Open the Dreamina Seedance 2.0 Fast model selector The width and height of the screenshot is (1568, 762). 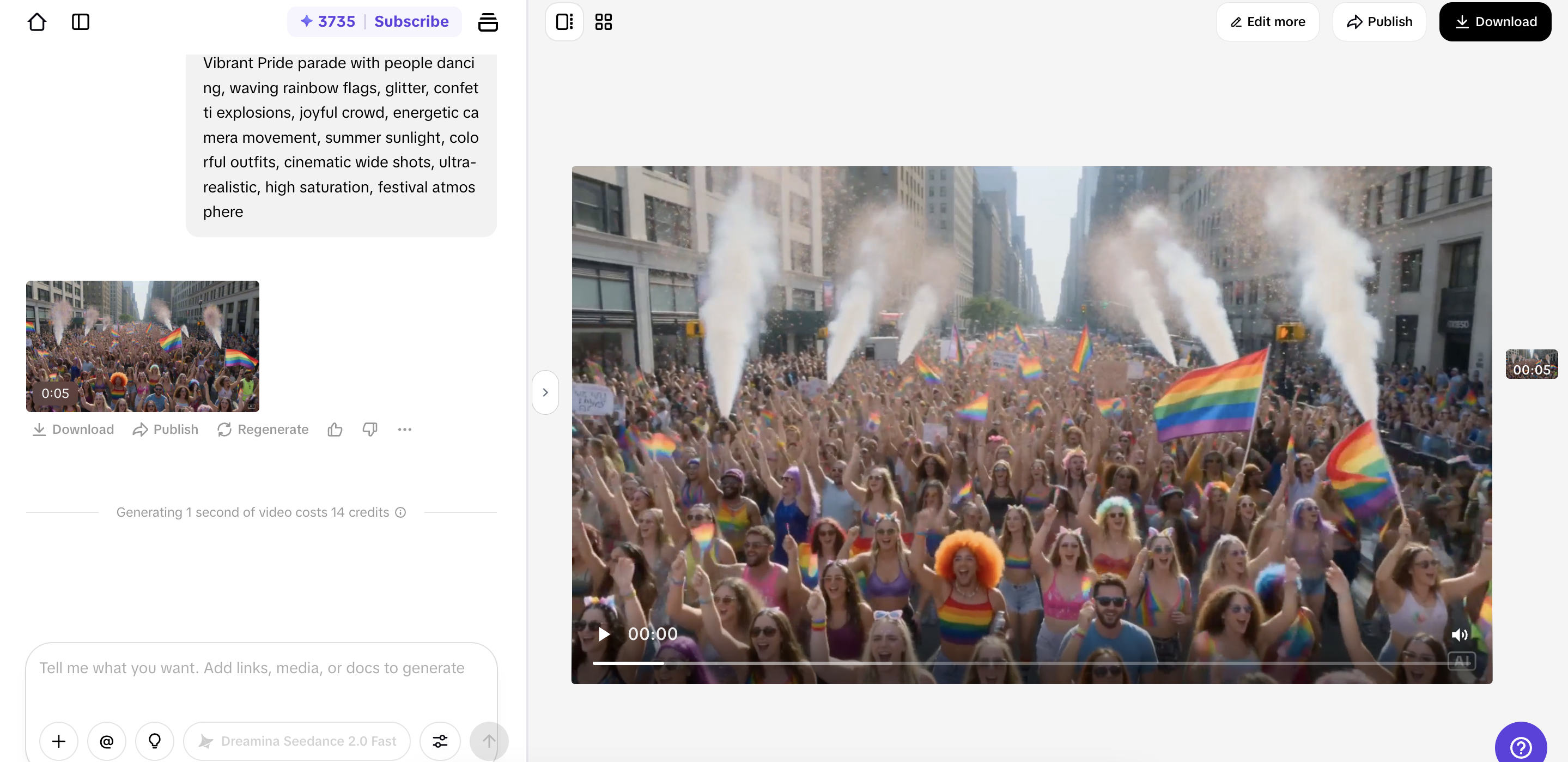(x=297, y=741)
